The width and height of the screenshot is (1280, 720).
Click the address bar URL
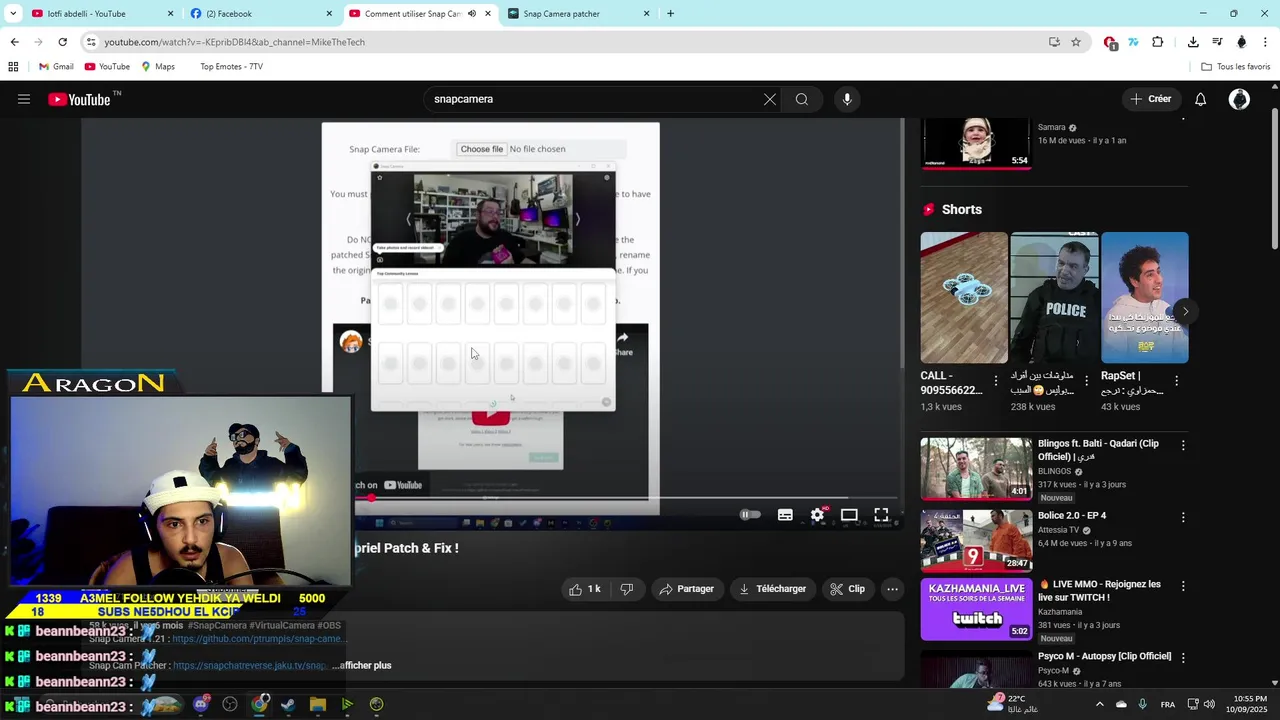click(x=234, y=42)
